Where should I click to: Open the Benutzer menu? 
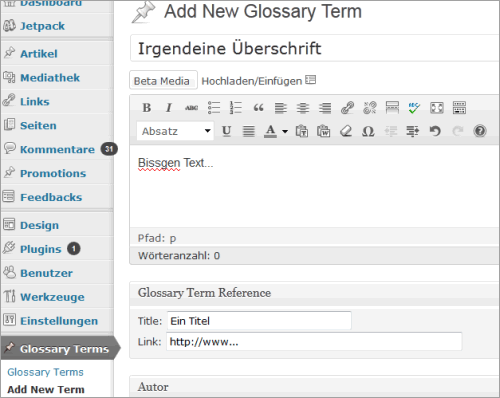(x=46, y=273)
